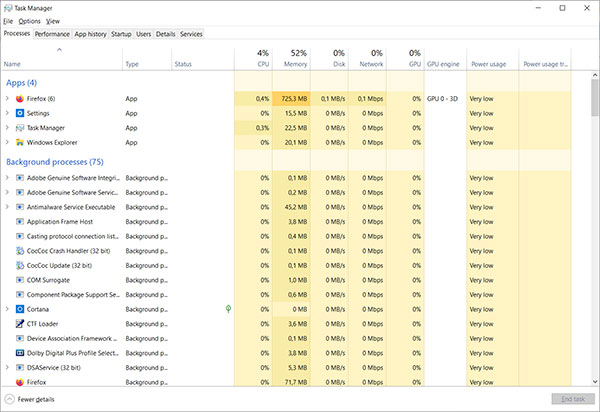The image size is (600, 412).
Task: Sort by the Name column header
Action: (x=62, y=59)
